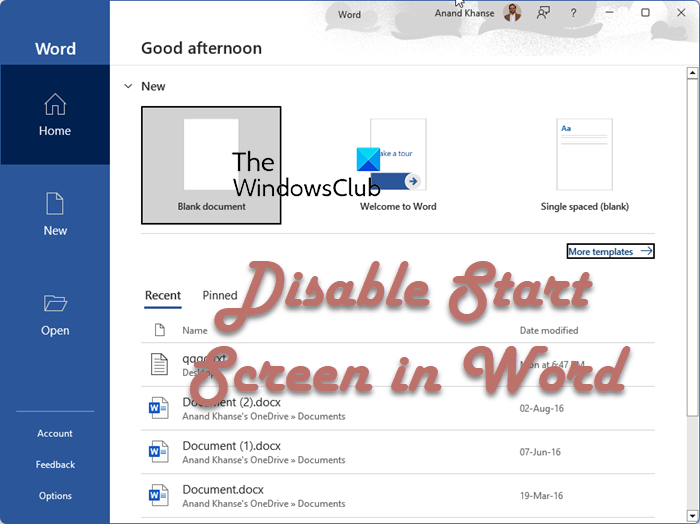Click the scrollbar down arrow

click(692, 515)
